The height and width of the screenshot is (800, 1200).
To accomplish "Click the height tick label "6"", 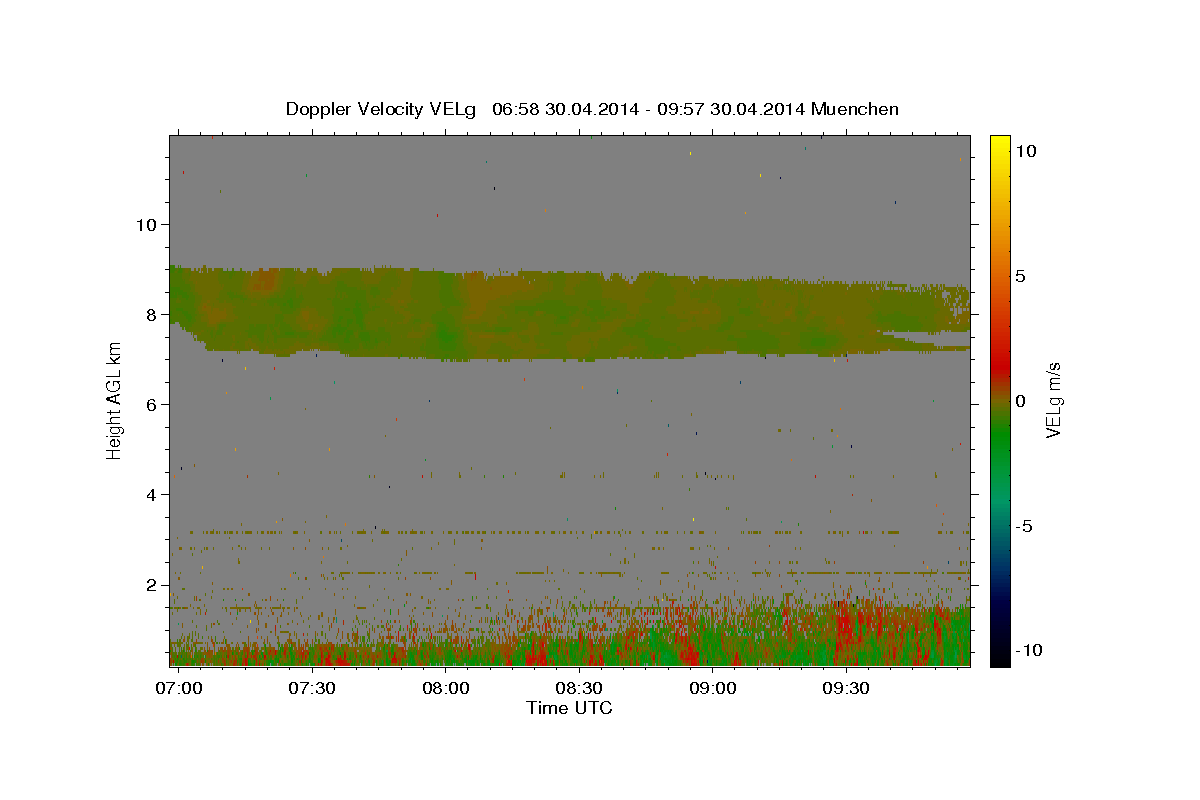I will click(x=151, y=404).
